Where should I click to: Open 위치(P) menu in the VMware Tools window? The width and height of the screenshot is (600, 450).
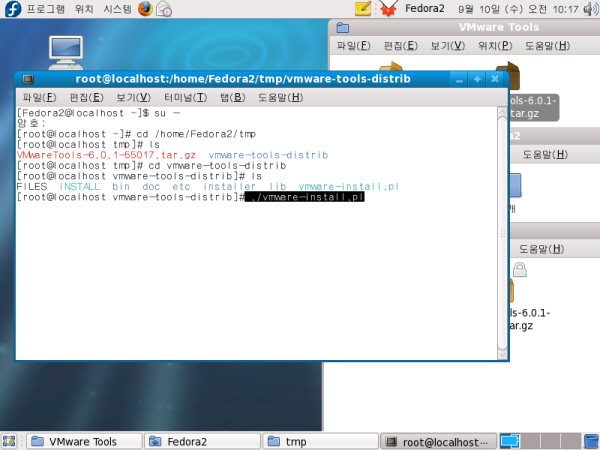tap(495, 46)
